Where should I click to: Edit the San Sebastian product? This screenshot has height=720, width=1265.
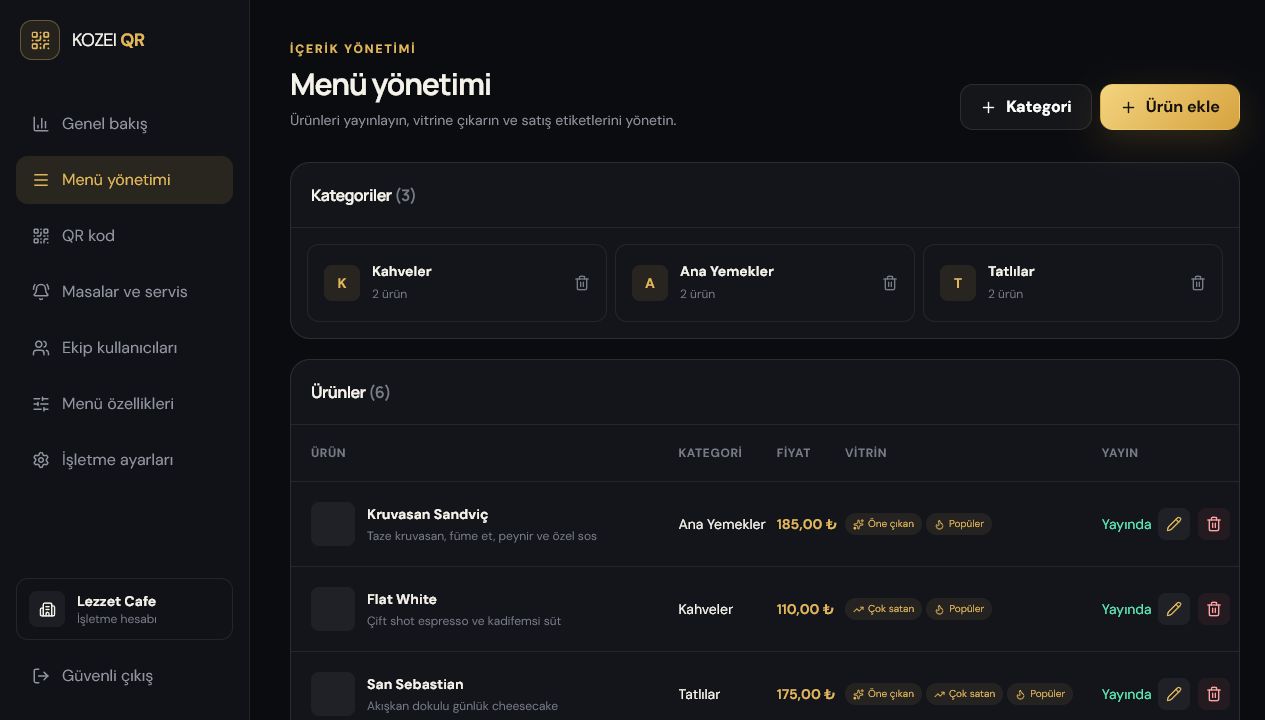(1174, 694)
